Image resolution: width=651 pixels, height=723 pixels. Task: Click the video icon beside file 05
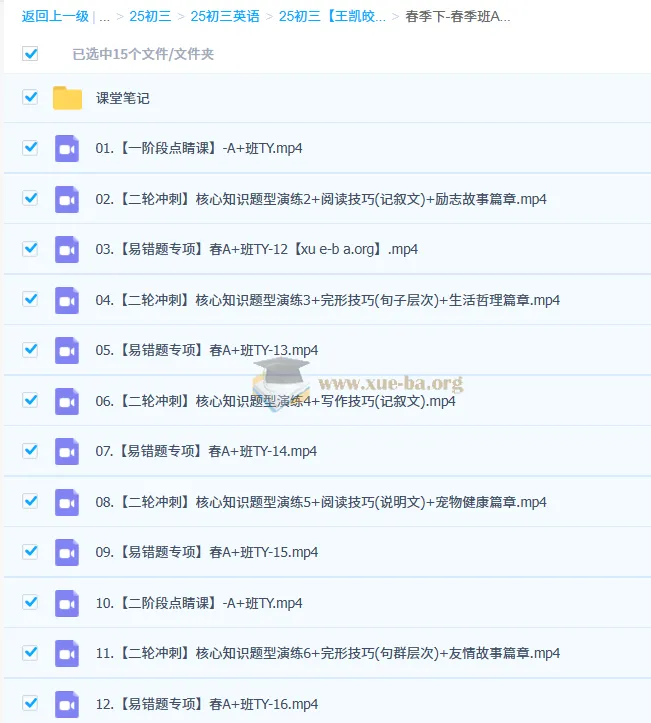67,350
